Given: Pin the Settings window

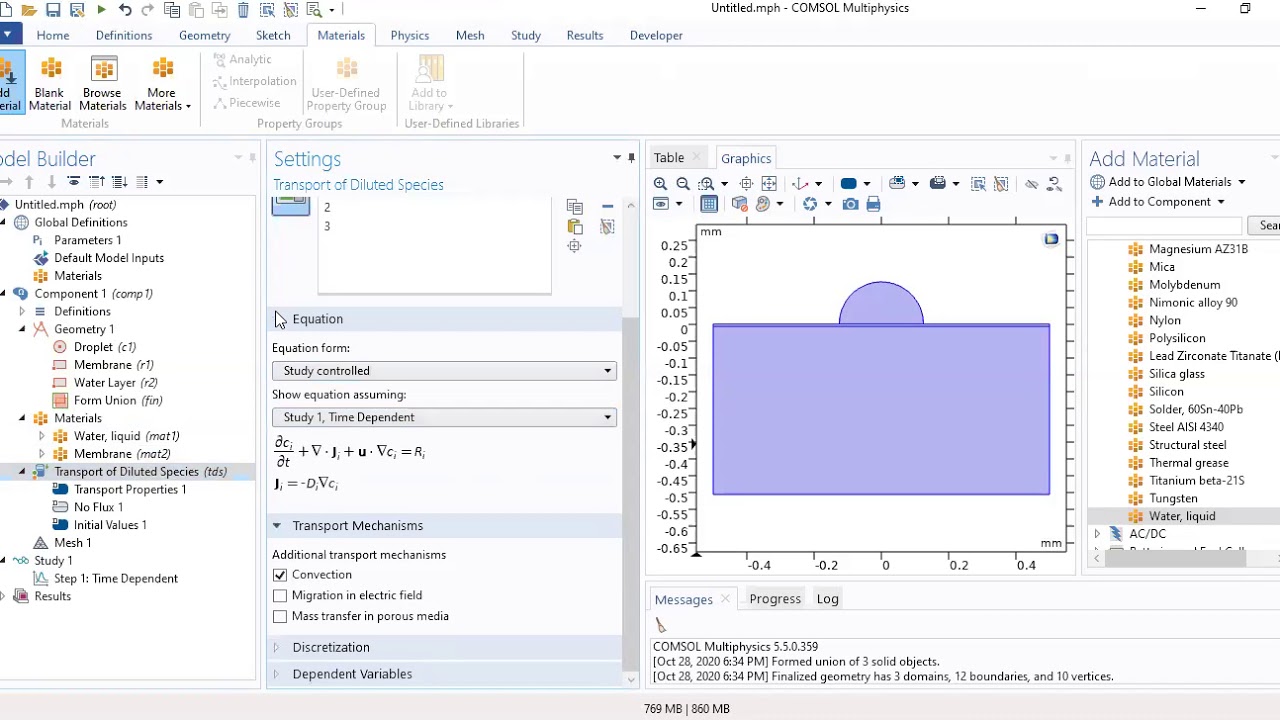Looking at the screenshot, I should click(631, 158).
